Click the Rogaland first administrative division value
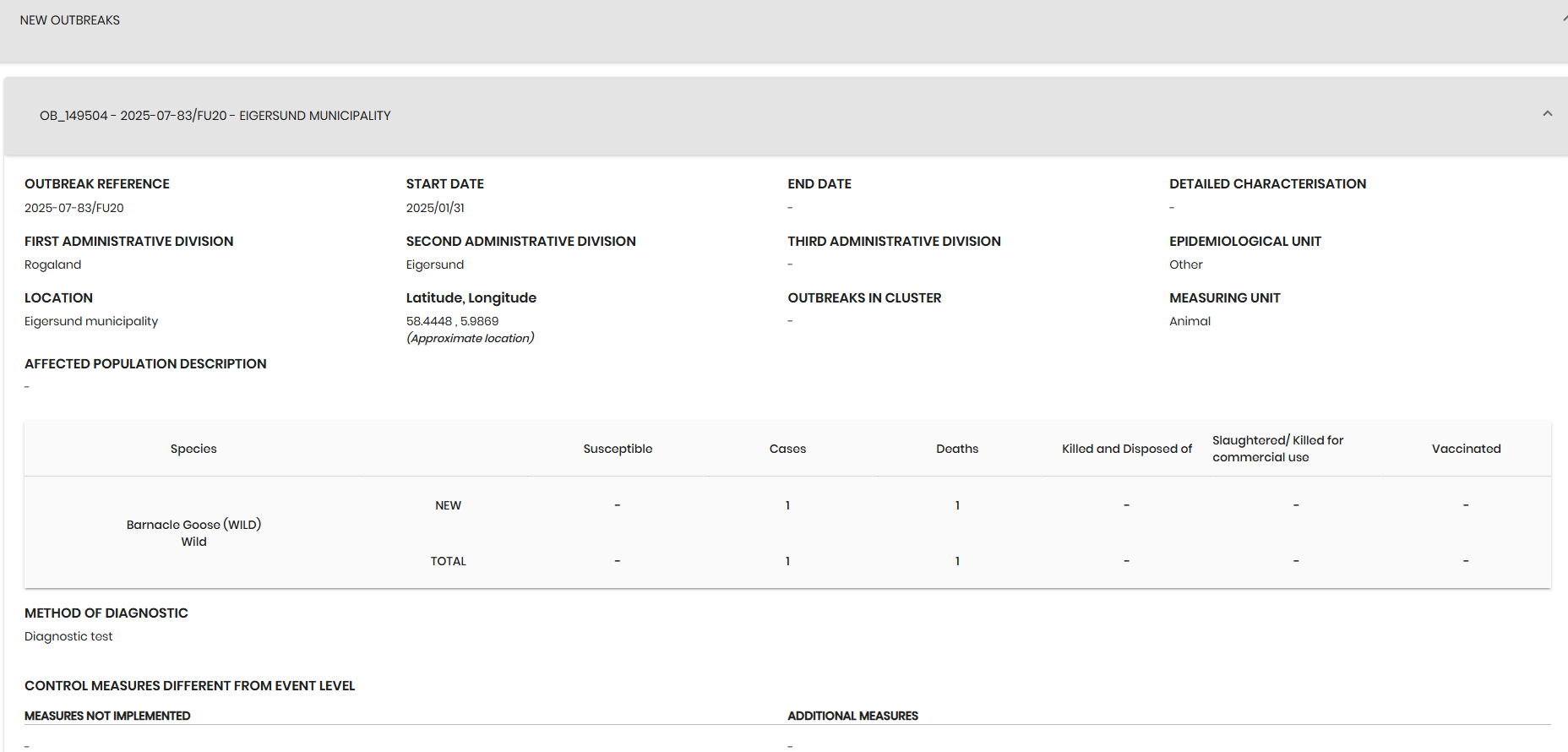Screen dimensions: 1568x752 (52, 265)
